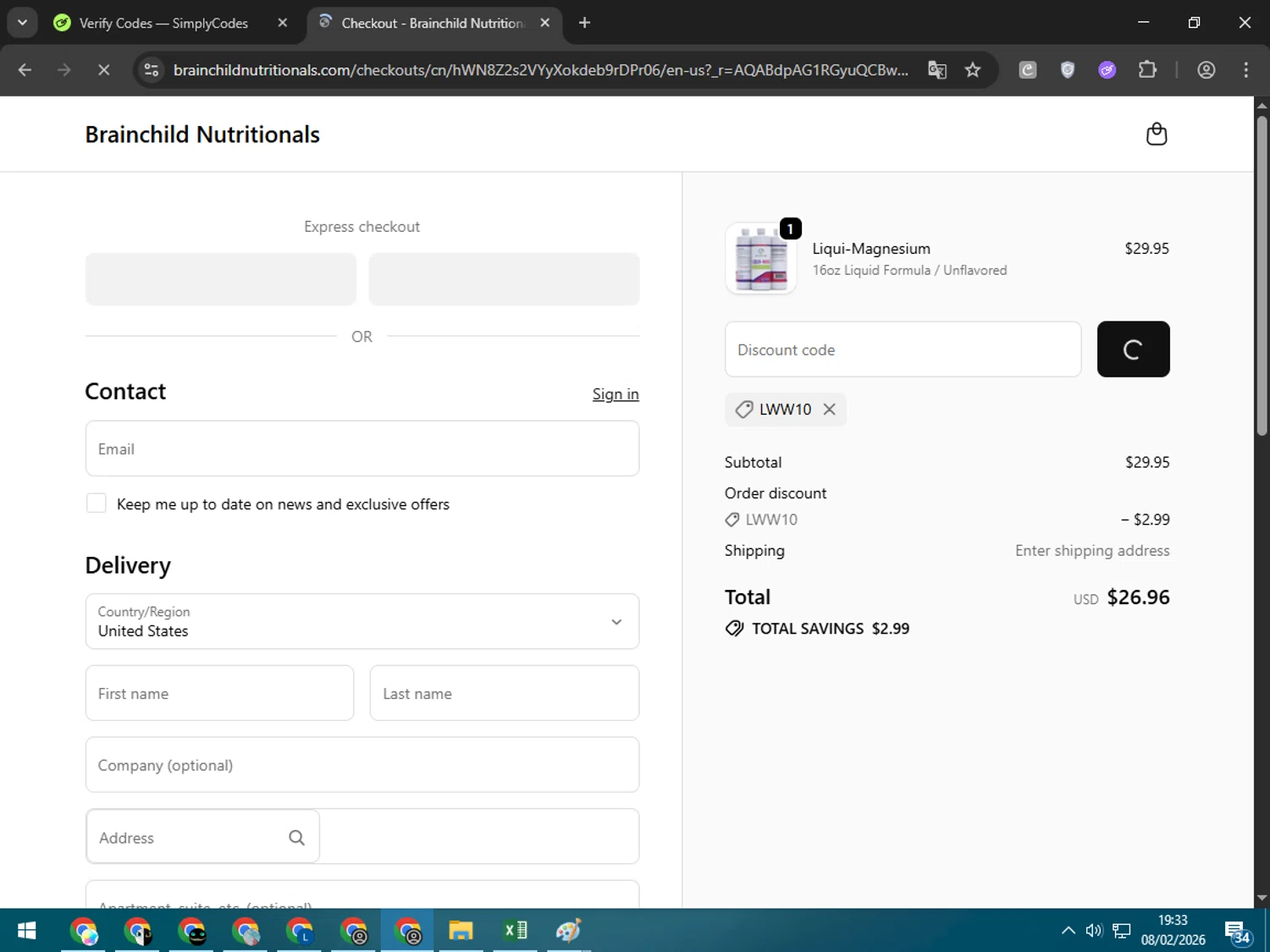Open the volume control in tray
Image resolution: width=1270 pixels, height=952 pixels.
(x=1094, y=931)
